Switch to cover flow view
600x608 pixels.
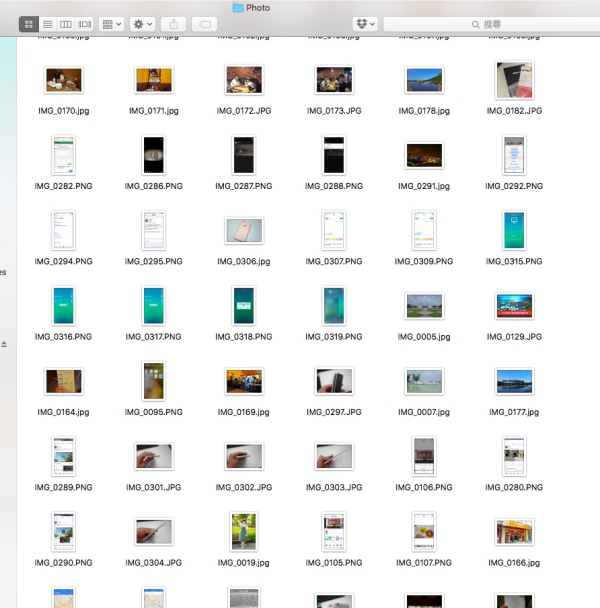coord(85,24)
